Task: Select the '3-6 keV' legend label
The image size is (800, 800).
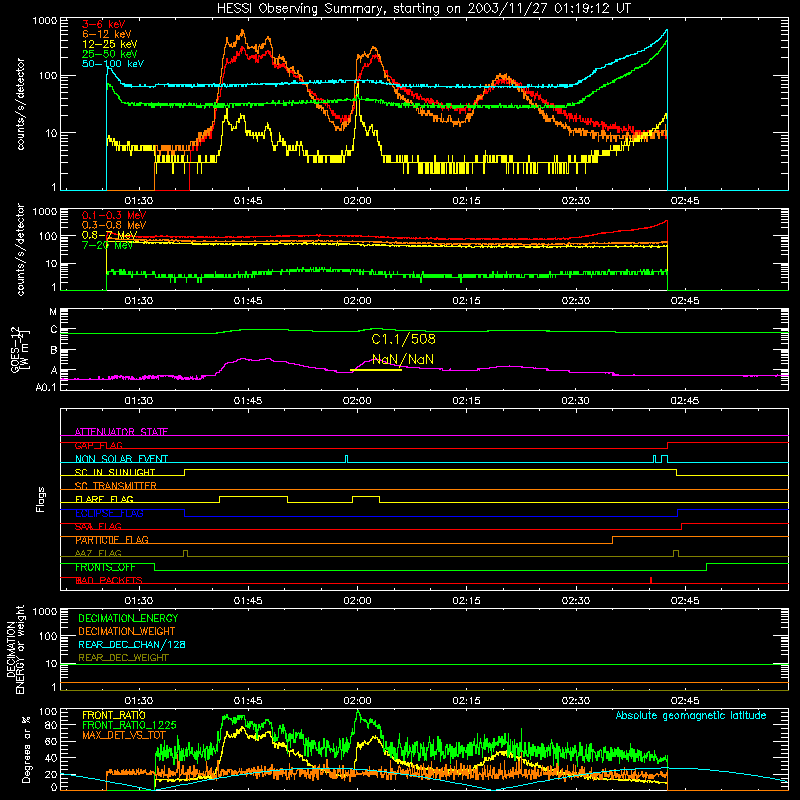Action: (103, 24)
